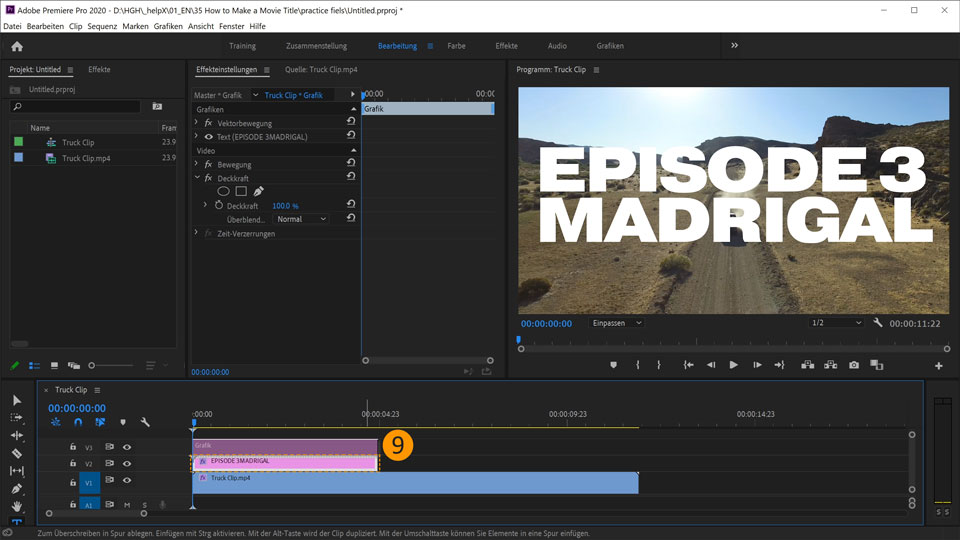This screenshot has width=960, height=540.
Task: Open the Sequenz menu
Action: pyautogui.click(x=102, y=26)
